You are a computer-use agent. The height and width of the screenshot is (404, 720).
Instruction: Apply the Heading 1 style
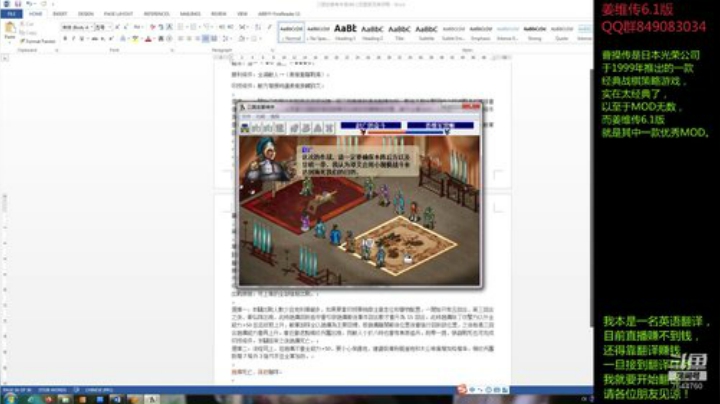(x=345, y=32)
